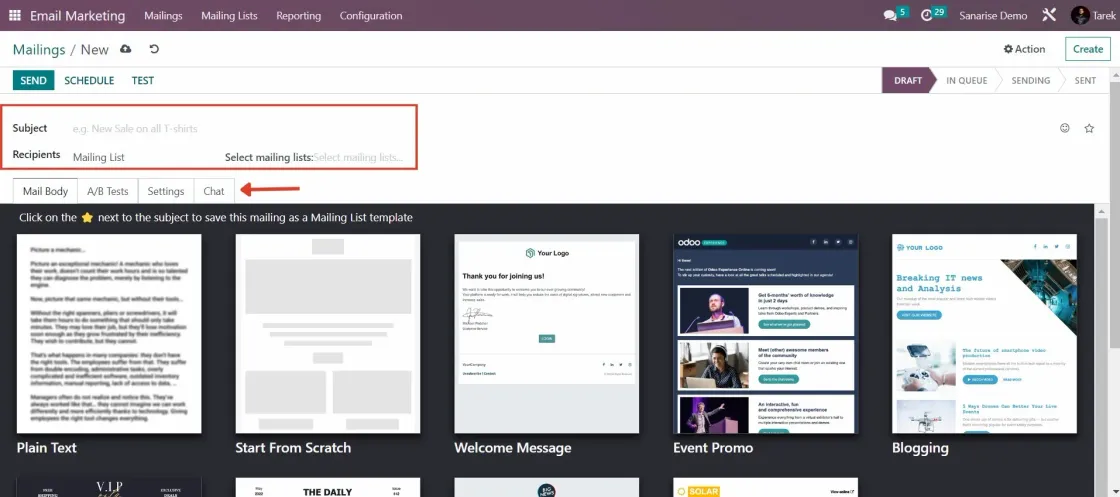Switch to the Mail Body tab
The width and height of the screenshot is (1120, 497).
tap(46, 191)
